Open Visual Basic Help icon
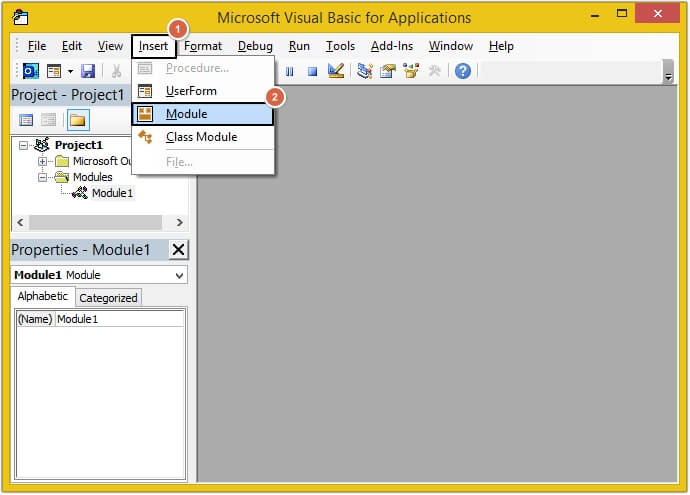The image size is (690, 495). pos(462,71)
